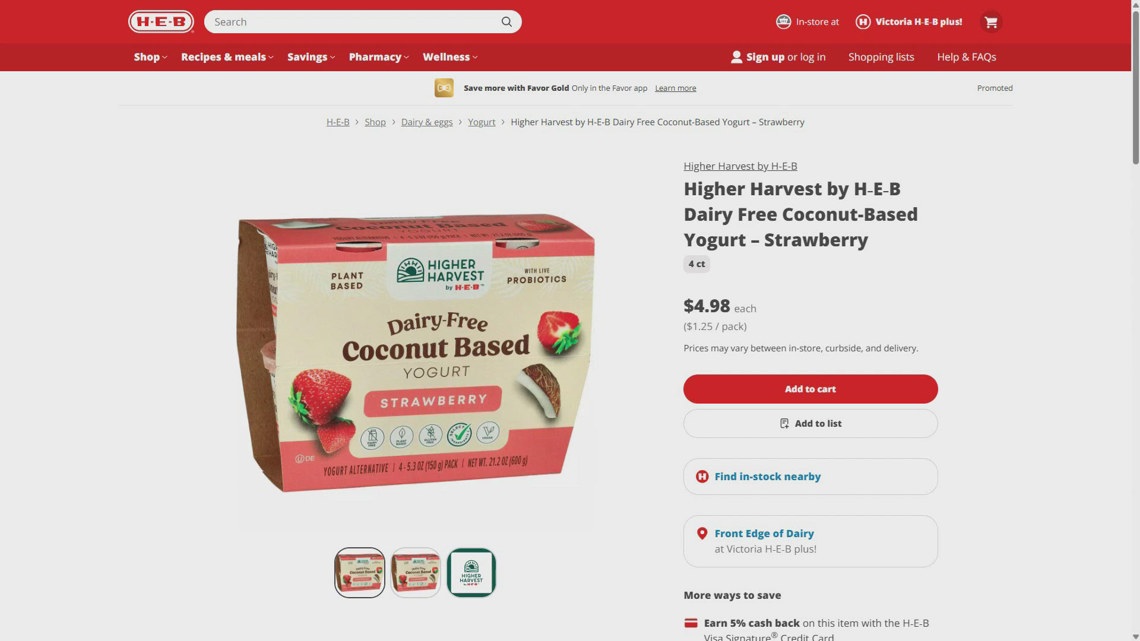Click the search magnifier icon
1140x641 pixels.
click(507, 22)
